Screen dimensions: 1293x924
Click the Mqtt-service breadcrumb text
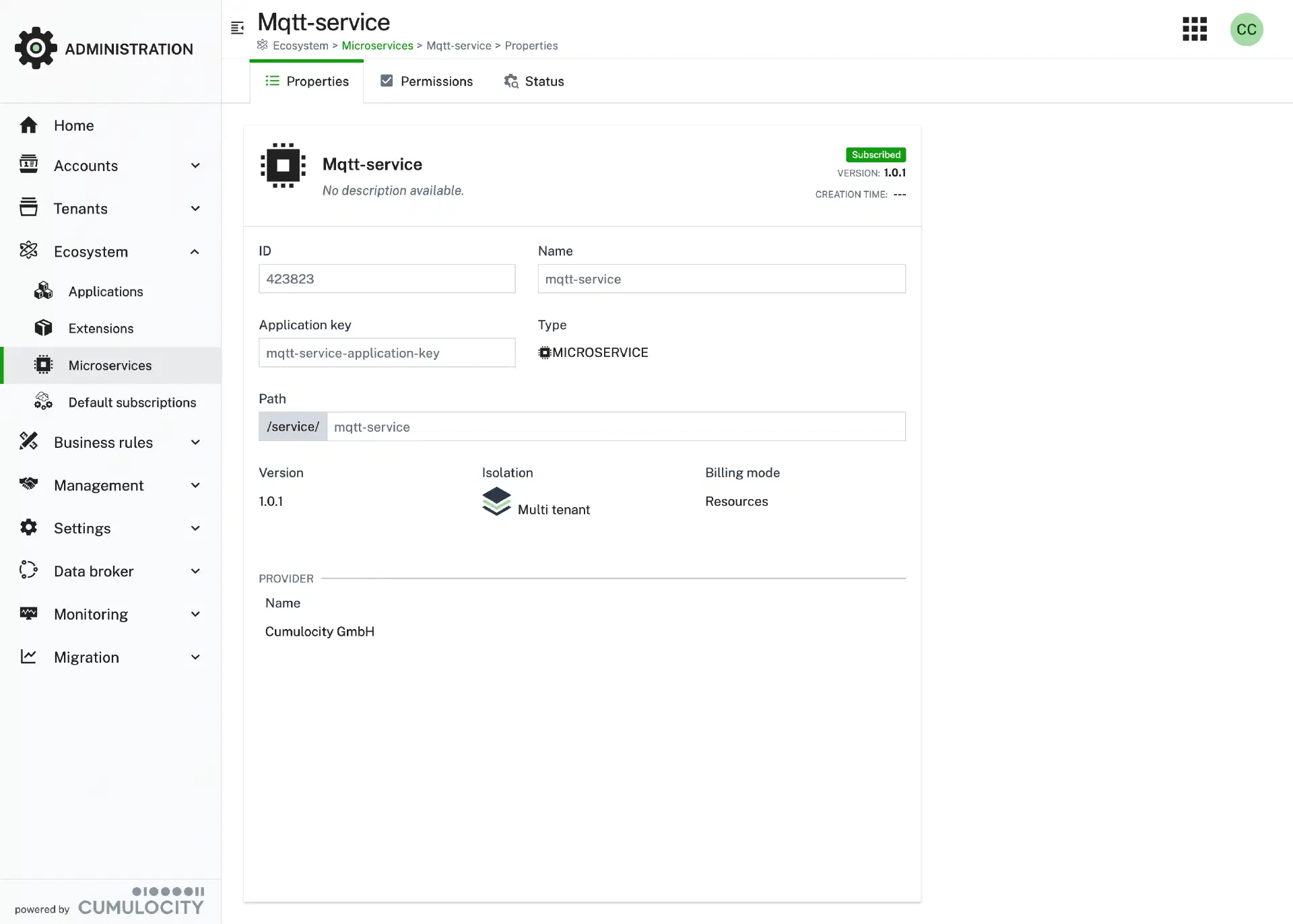point(459,46)
